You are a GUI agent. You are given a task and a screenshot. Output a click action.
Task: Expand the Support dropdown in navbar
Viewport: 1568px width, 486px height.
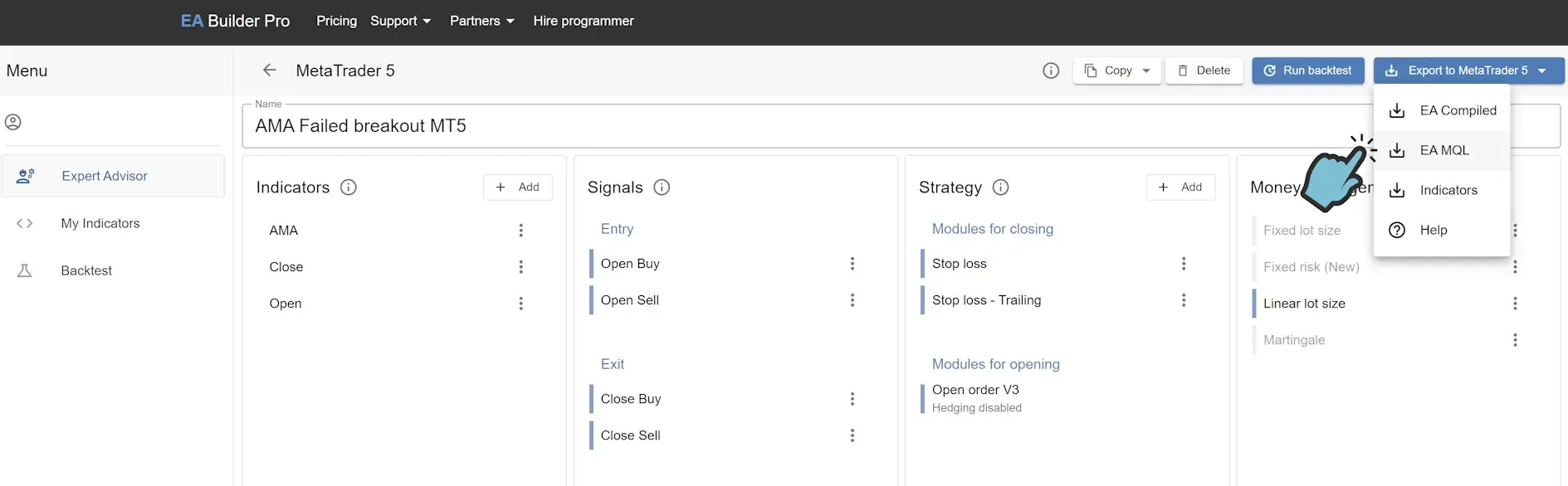coord(400,21)
